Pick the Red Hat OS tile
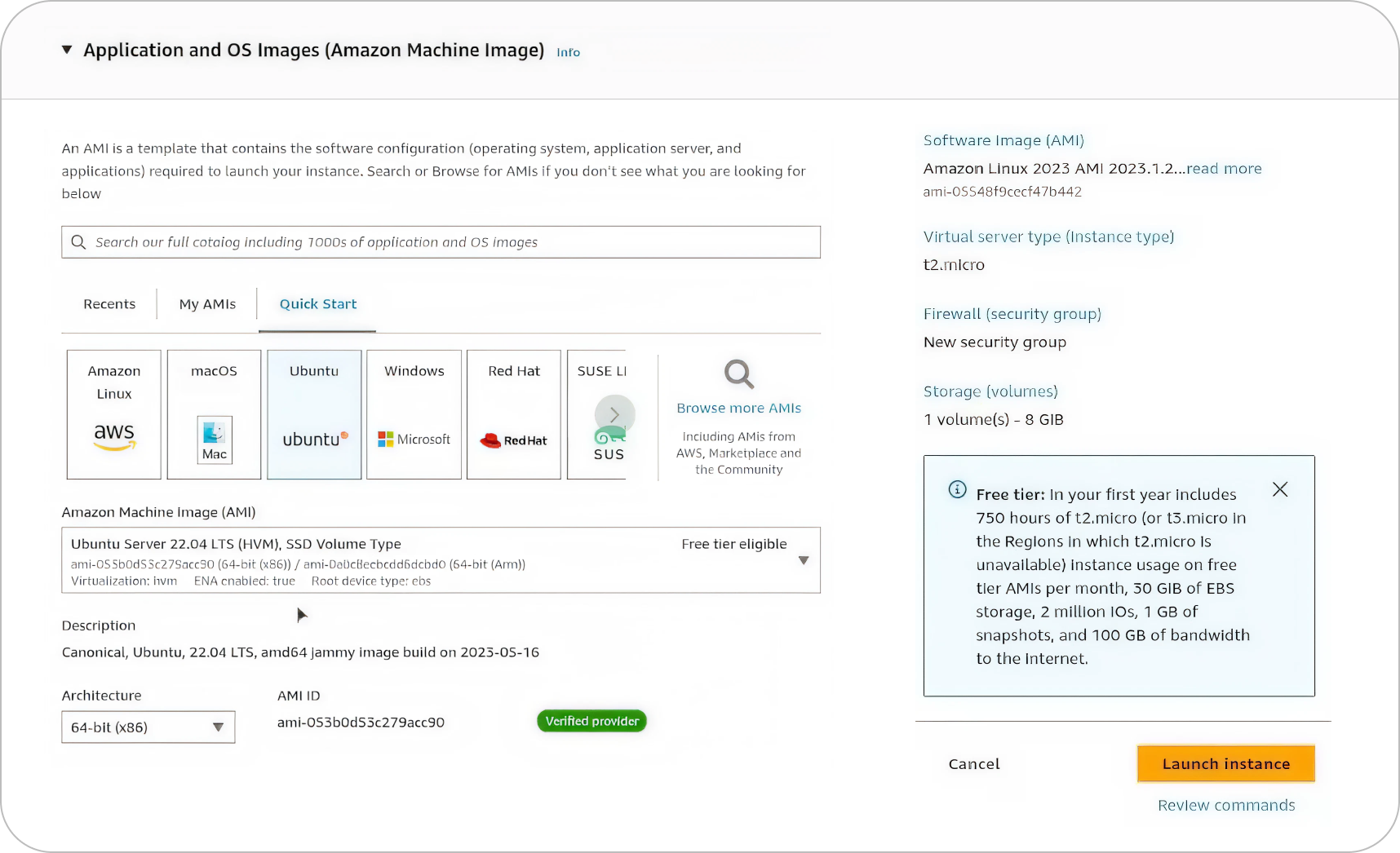Image resolution: width=1400 pixels, height=853 pixels. tap(514, 414)
